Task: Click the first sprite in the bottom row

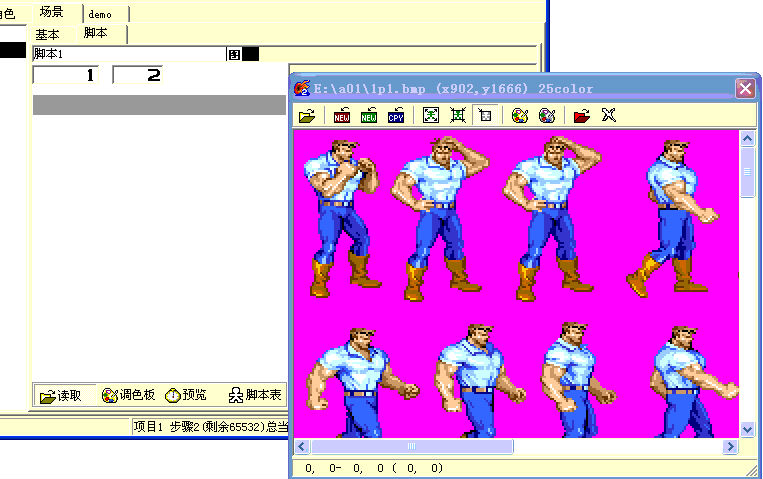Action: 363,382
